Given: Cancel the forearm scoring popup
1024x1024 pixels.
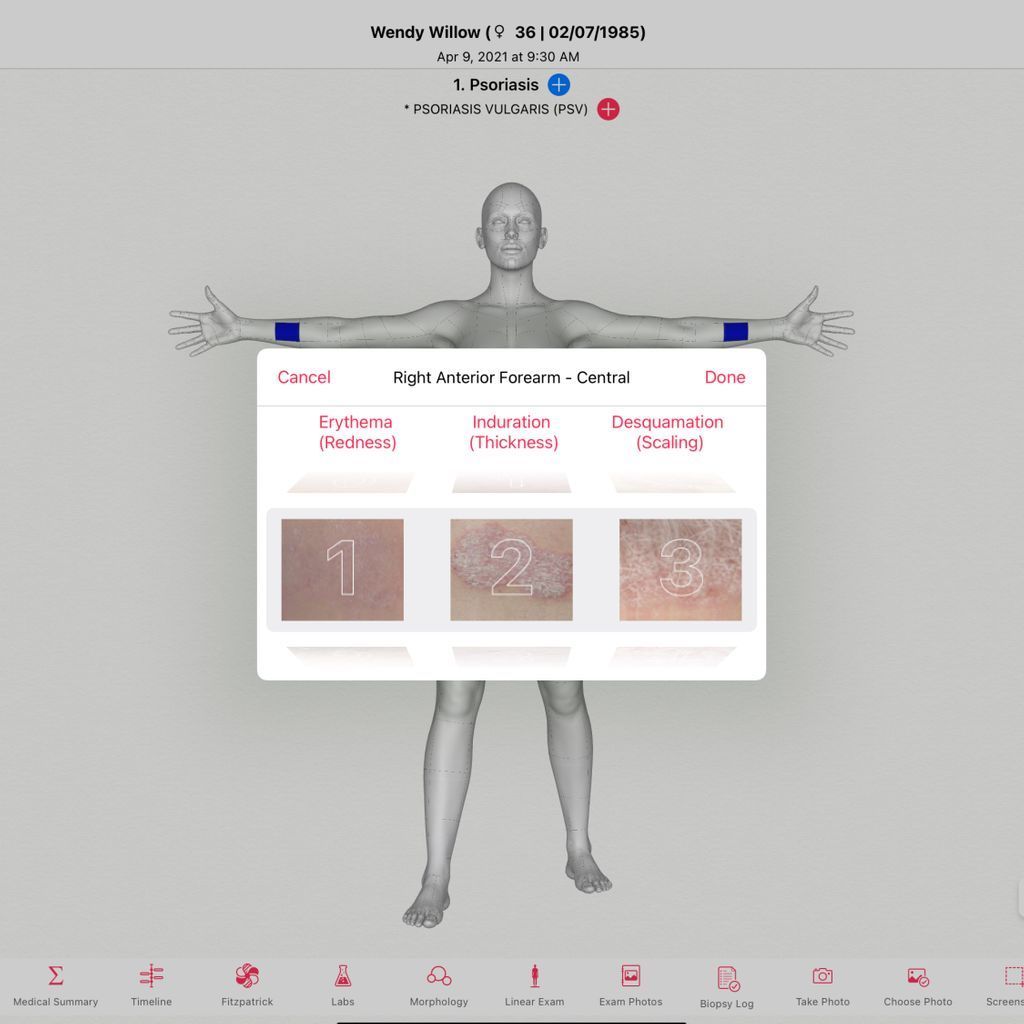Looking at the screenshot, I should coord(304,377).
